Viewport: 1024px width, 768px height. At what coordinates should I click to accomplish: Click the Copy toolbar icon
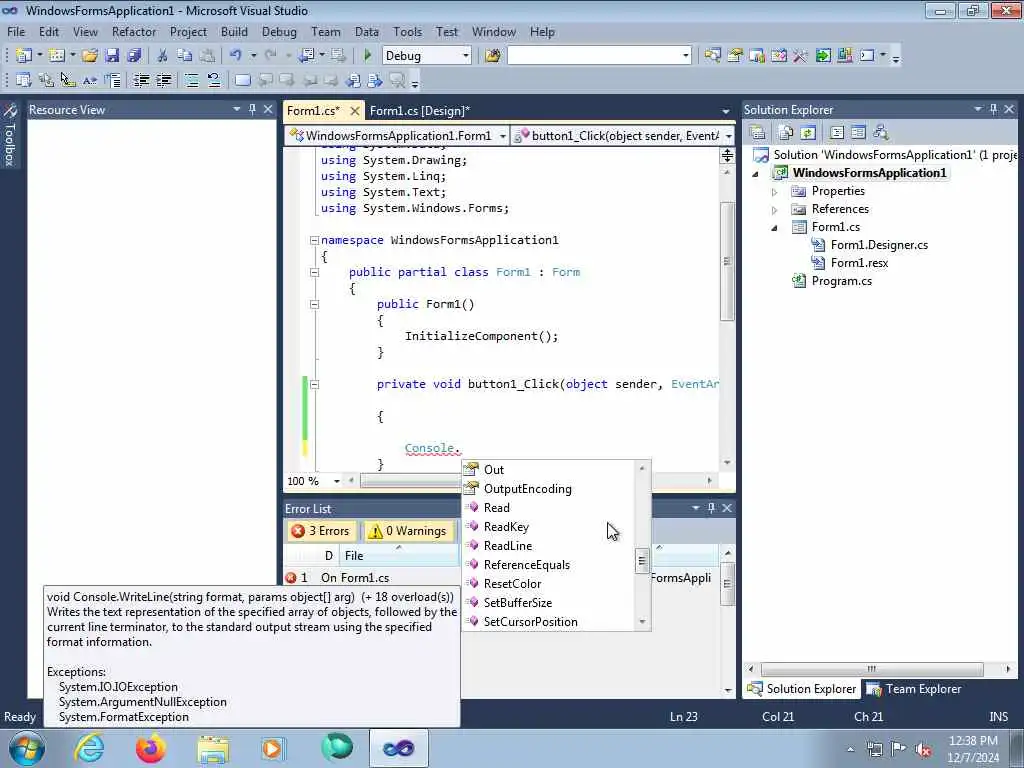[185, 56]
